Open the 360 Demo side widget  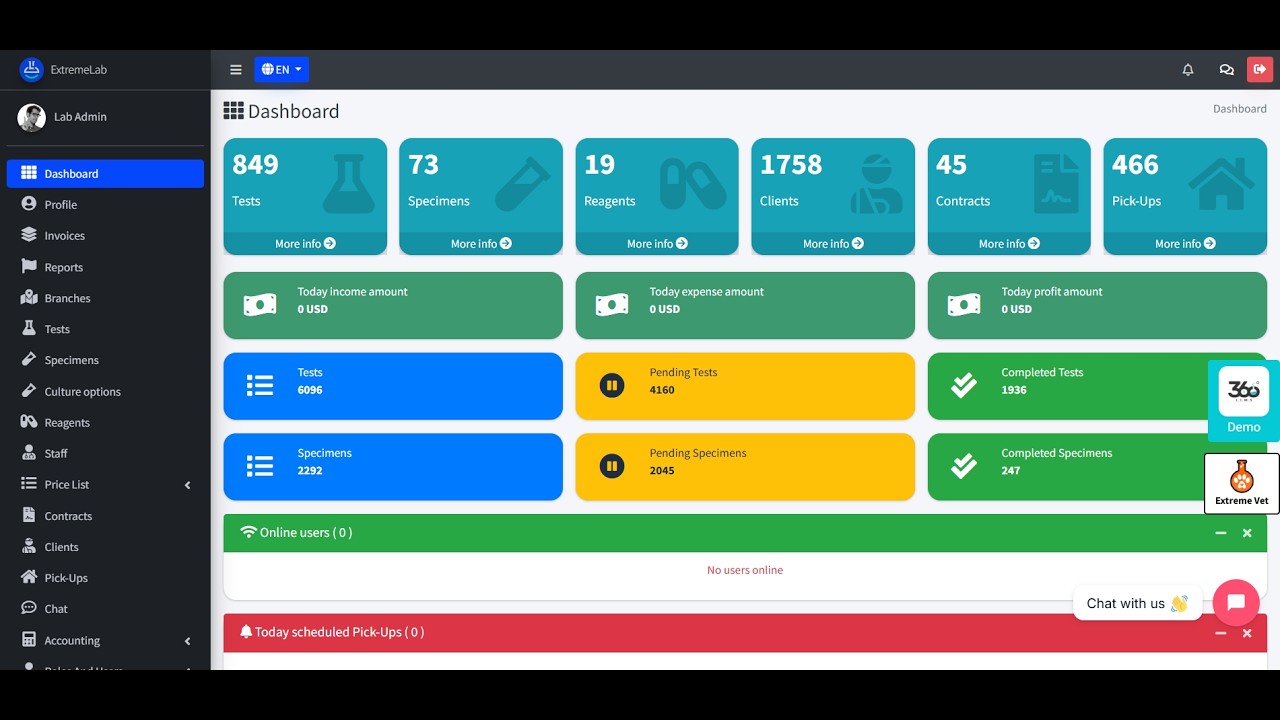[1244, 401]
